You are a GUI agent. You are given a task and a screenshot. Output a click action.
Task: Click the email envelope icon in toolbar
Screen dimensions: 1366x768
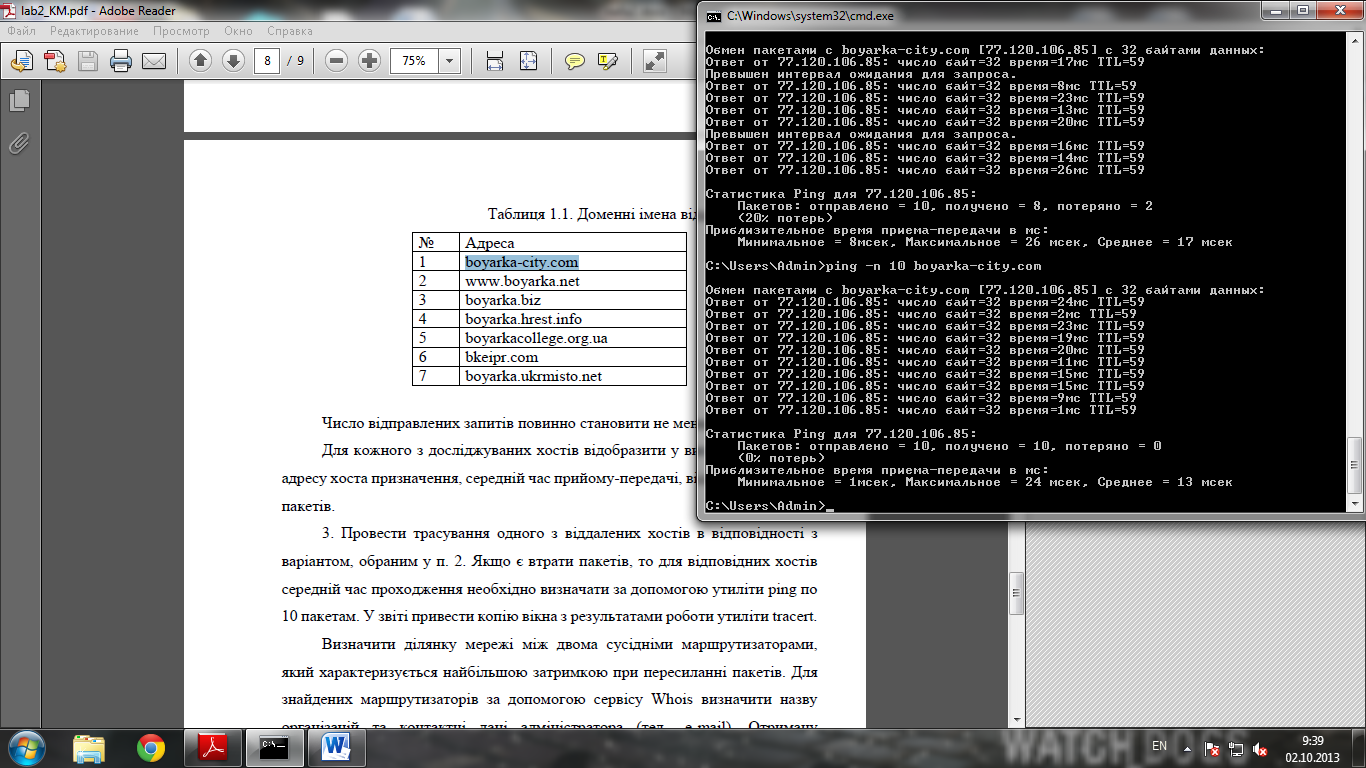click(x=154, y=61)
